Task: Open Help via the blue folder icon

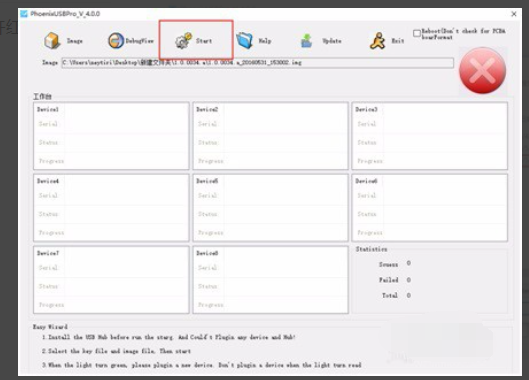Action: point(244,41)
